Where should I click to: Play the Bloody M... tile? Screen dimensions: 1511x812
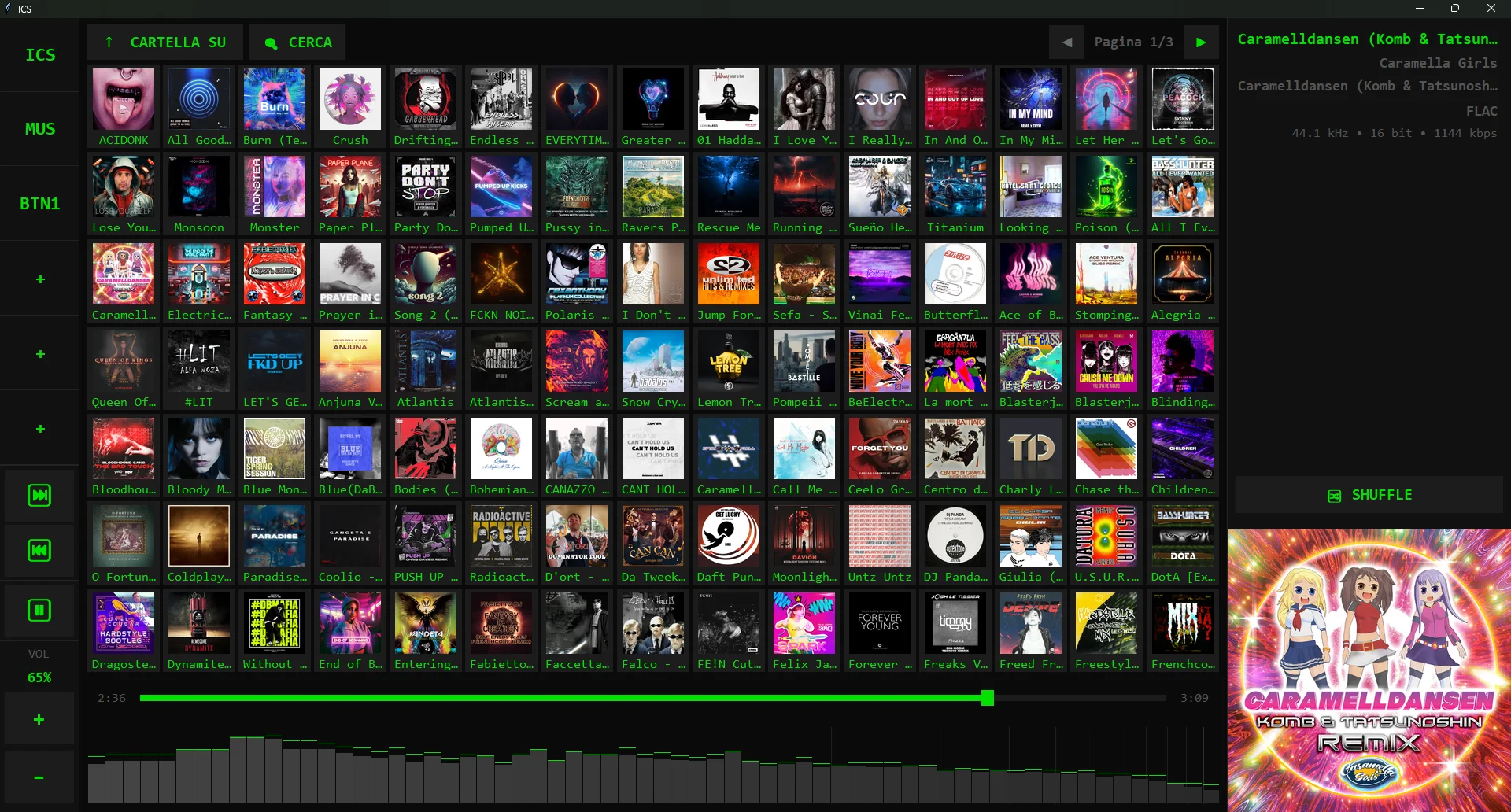click(199, 456)
